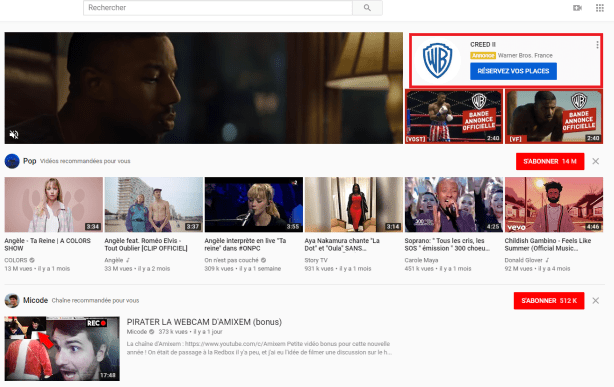Open Angèle channel name under Tout Oublier
The image size is (614, 387).
[114, 260]
